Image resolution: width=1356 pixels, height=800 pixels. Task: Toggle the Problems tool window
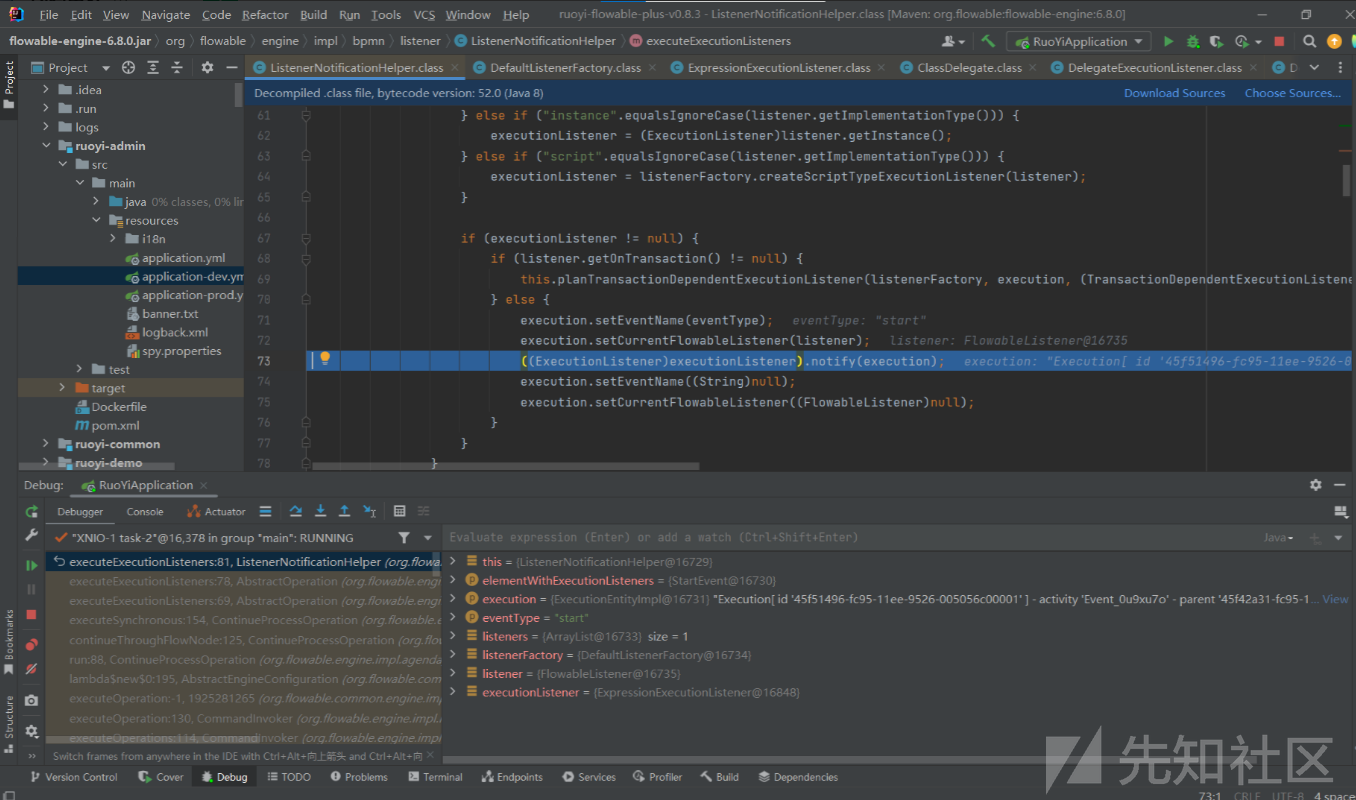(x=359, y=777)
